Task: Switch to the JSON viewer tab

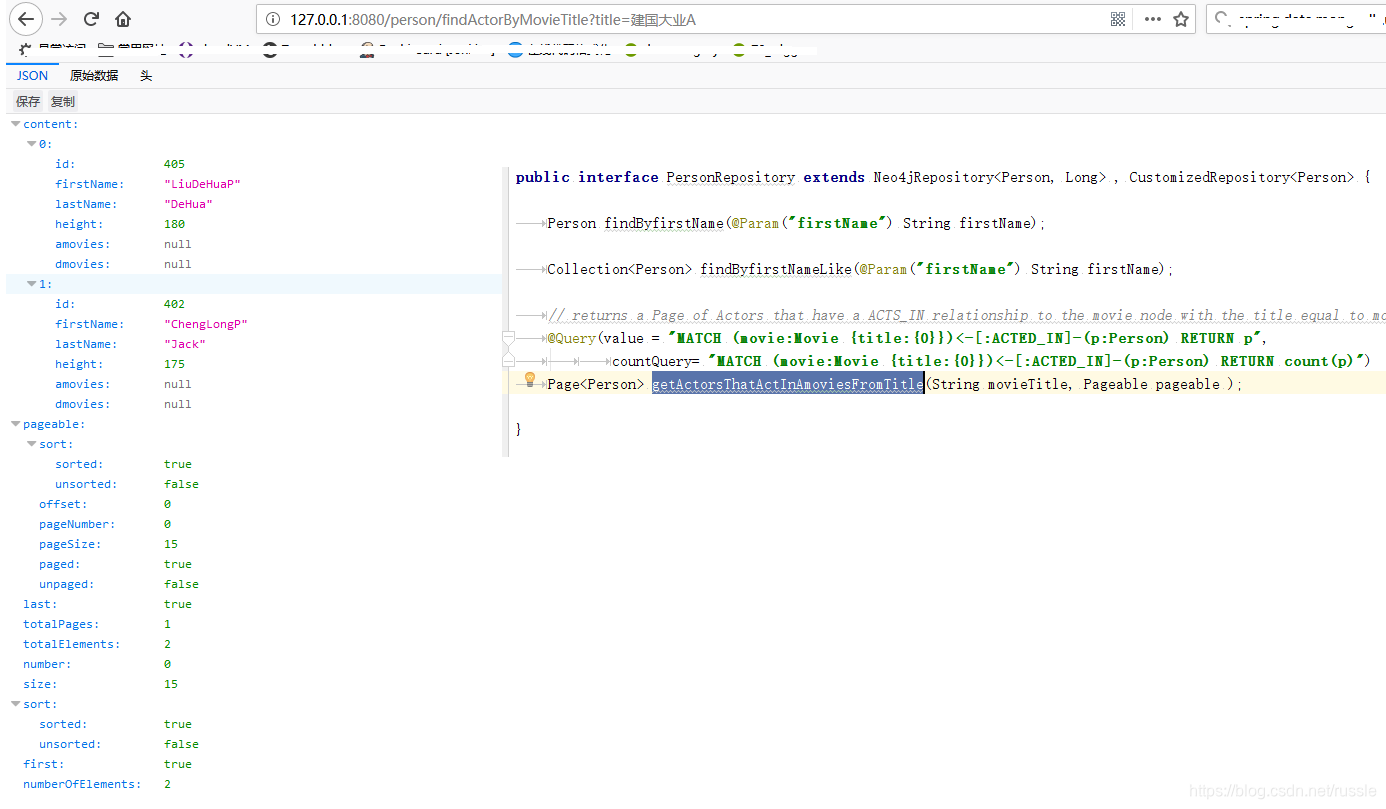Action: [x=32, y=76]
